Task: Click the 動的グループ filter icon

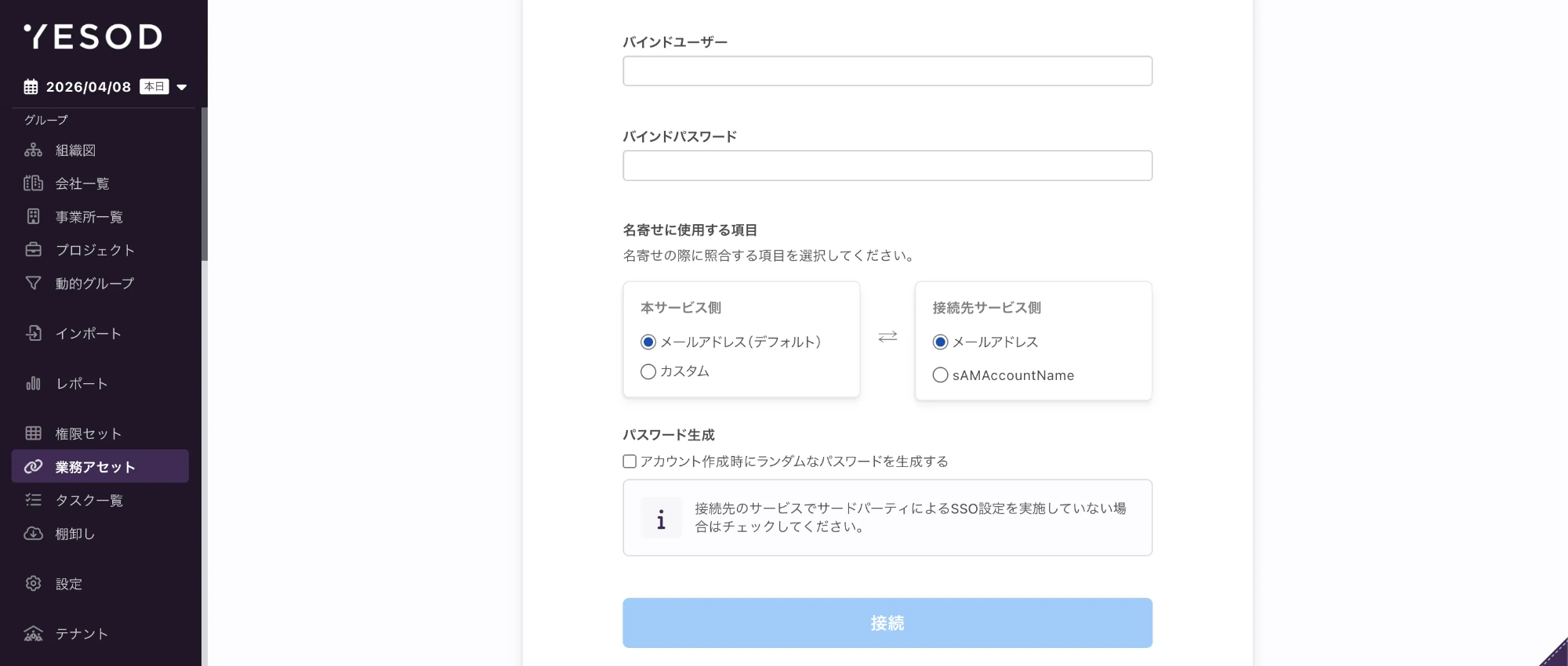Action: tap(33, 283)
